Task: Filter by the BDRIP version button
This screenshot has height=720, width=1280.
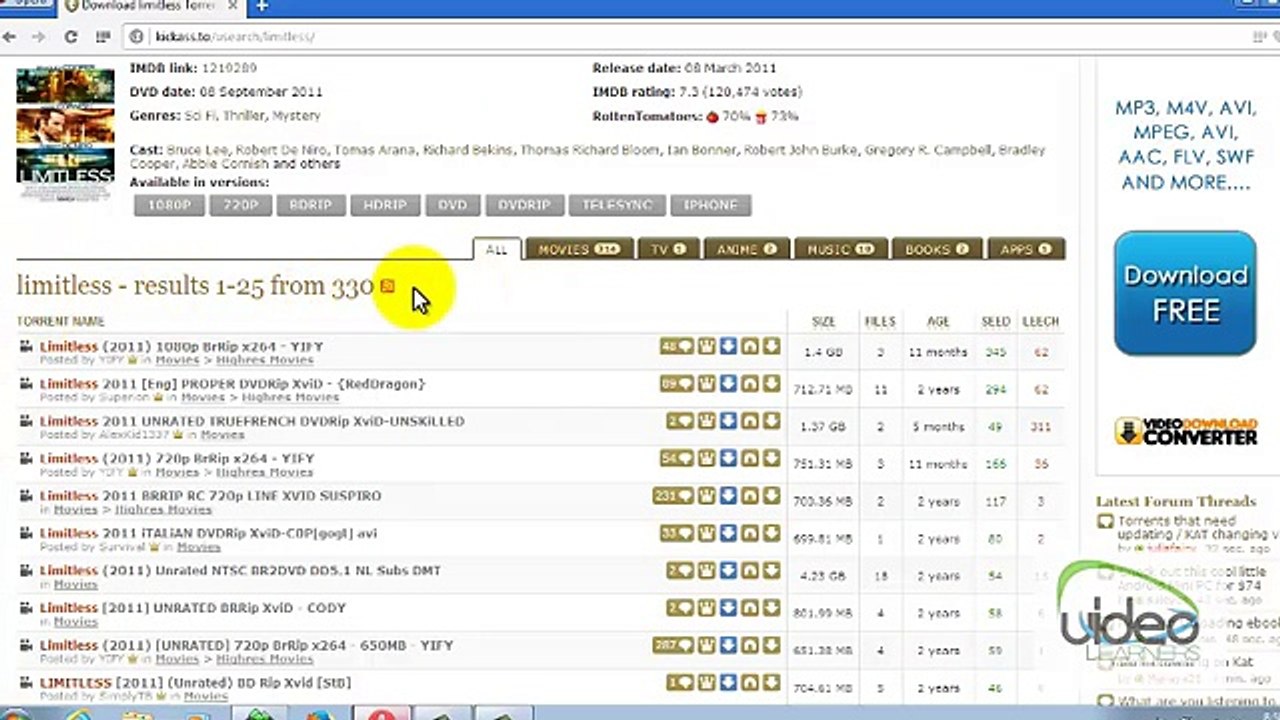Action: [x=310, y=205]
